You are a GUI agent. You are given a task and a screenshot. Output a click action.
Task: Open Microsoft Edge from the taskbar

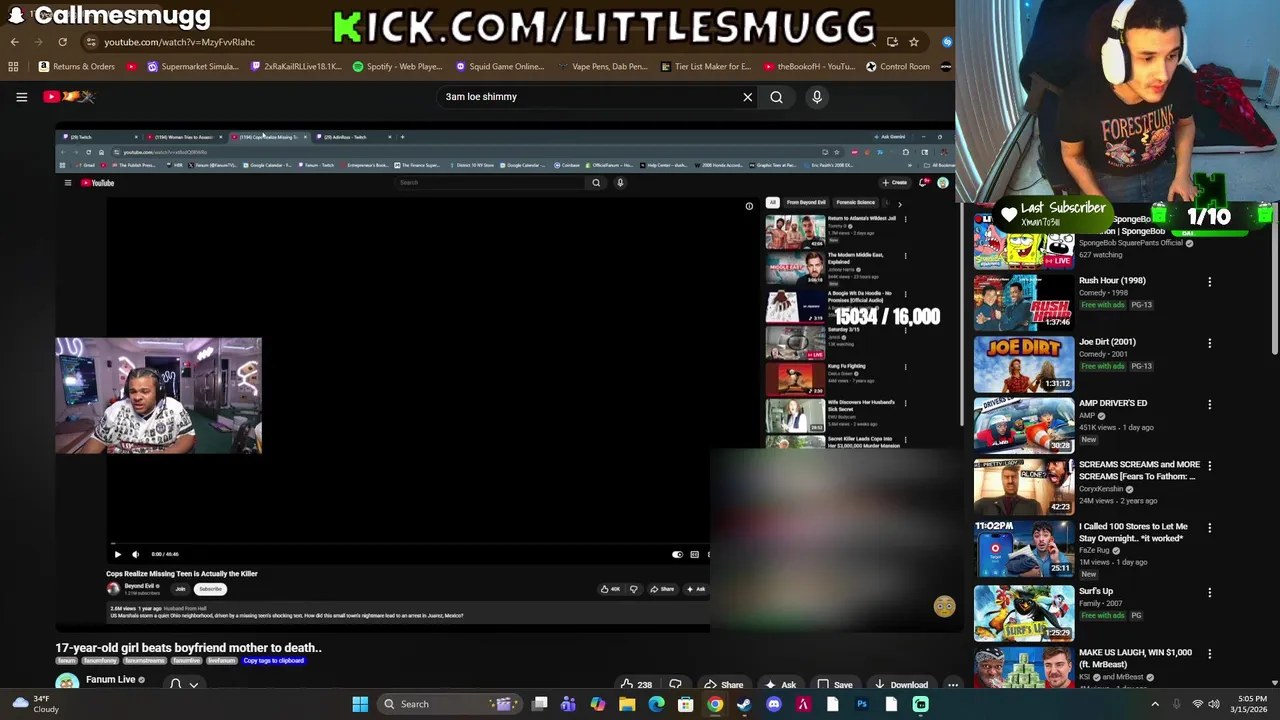click(656, 704)
